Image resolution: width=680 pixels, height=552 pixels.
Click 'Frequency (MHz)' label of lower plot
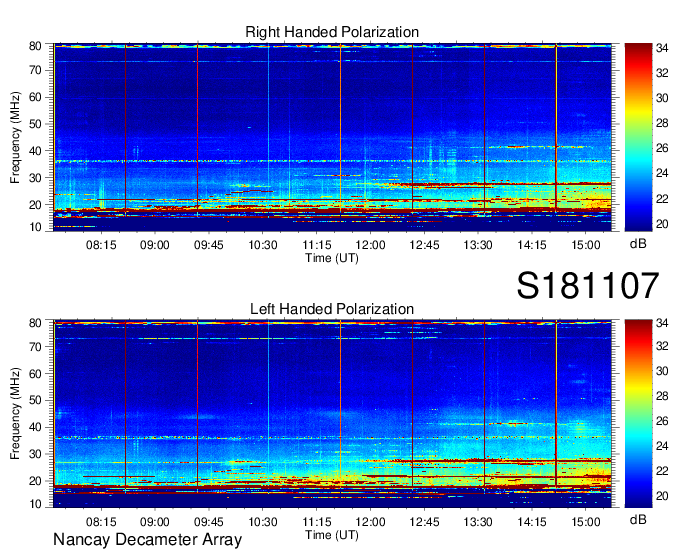pos(15,414)
